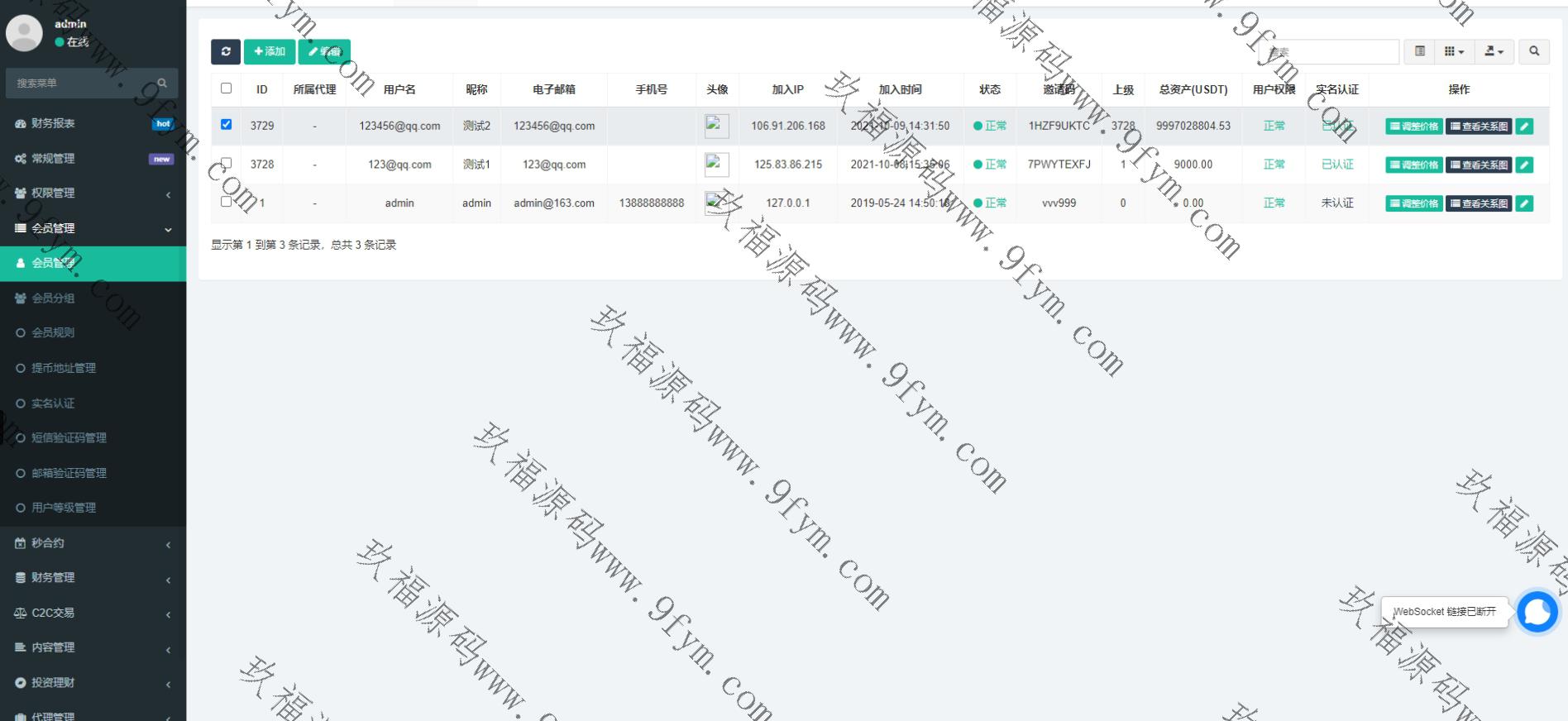Click the 添加 add button

[270, 52]
